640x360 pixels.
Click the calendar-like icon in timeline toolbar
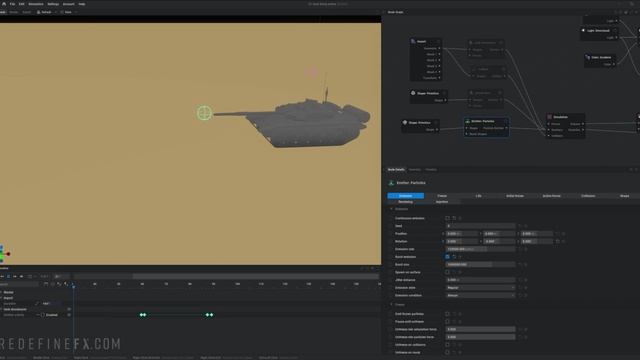tap(46, 284)
